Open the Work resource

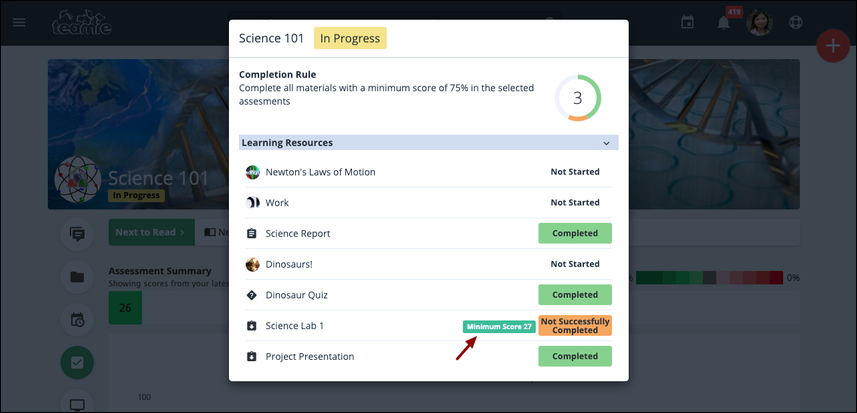[277, 203]
